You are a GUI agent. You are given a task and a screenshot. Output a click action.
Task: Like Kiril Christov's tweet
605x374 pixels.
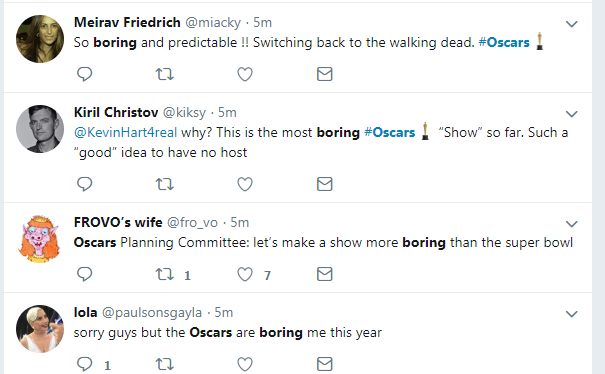tap(245, 184)
